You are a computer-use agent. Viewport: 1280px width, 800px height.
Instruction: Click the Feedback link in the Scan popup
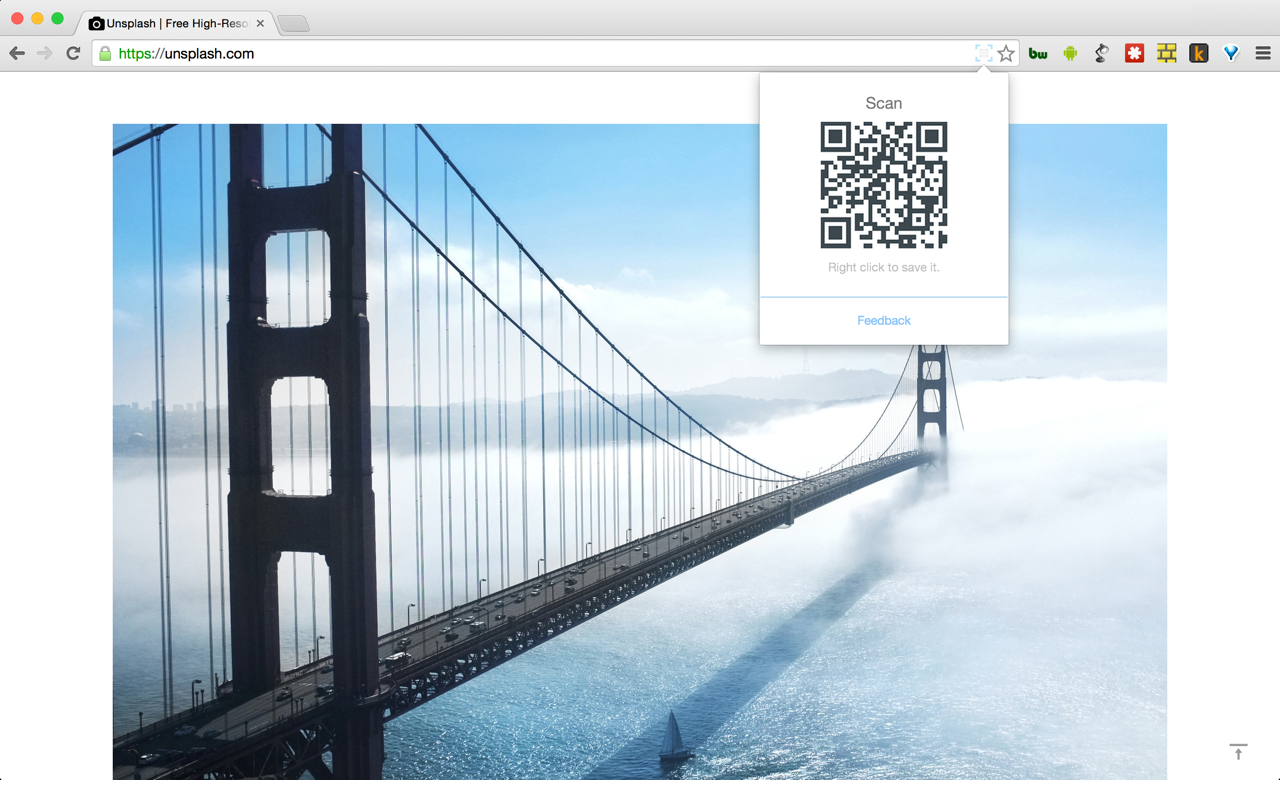click(x=884, y=320)
